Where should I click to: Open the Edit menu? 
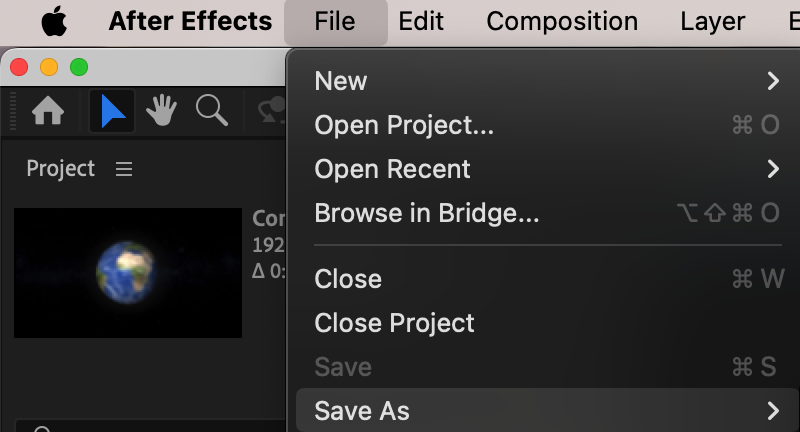[421, 21]
